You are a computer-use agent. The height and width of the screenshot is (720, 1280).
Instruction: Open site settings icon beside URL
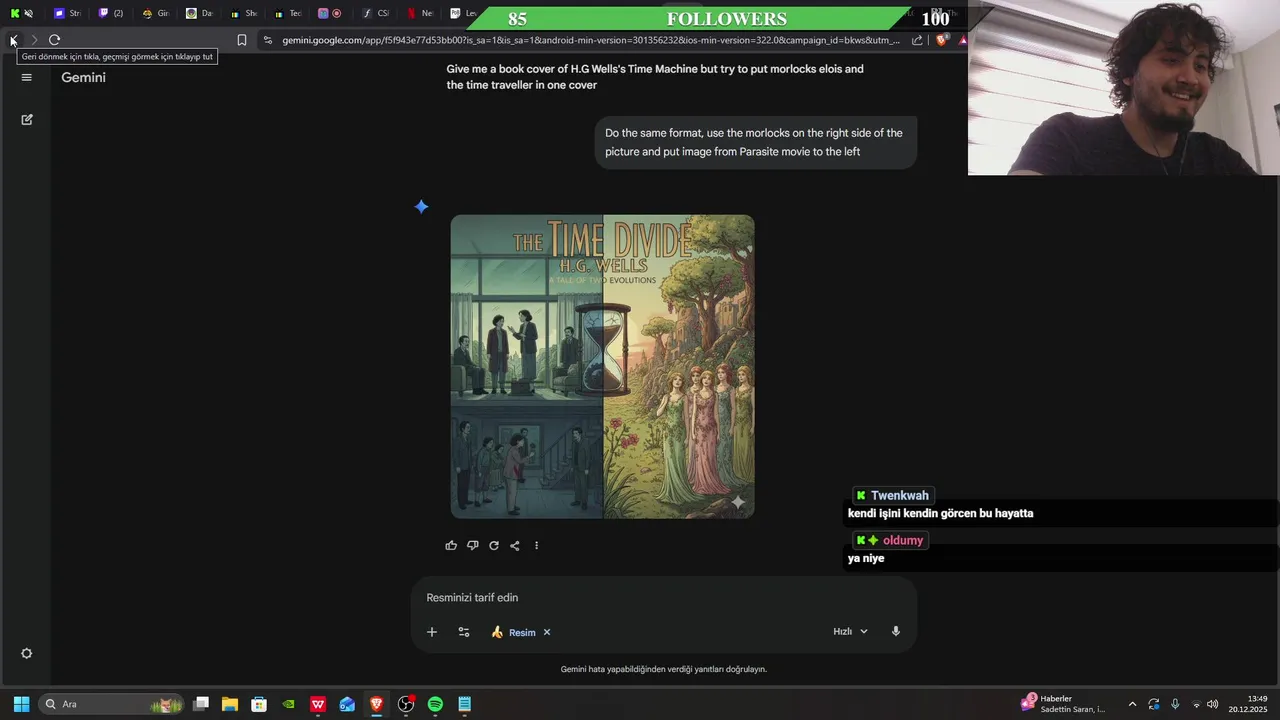tap(267, 40)
